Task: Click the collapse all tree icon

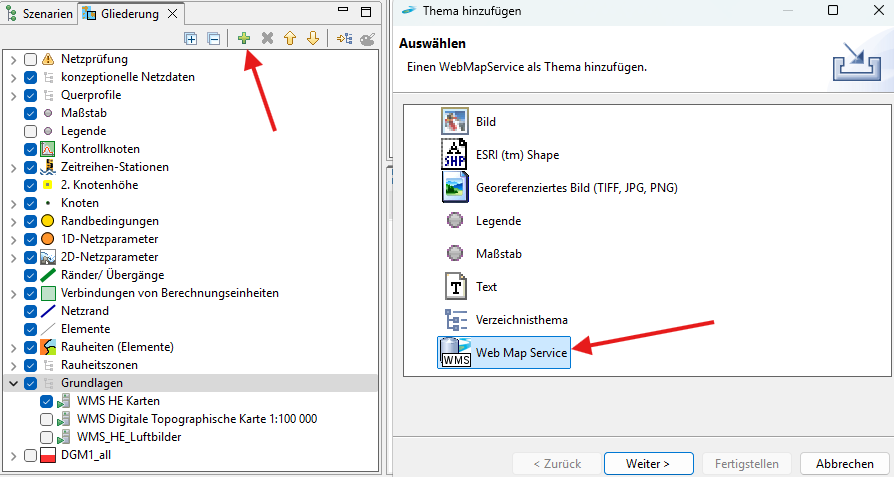Action: (x=213, y=39)
